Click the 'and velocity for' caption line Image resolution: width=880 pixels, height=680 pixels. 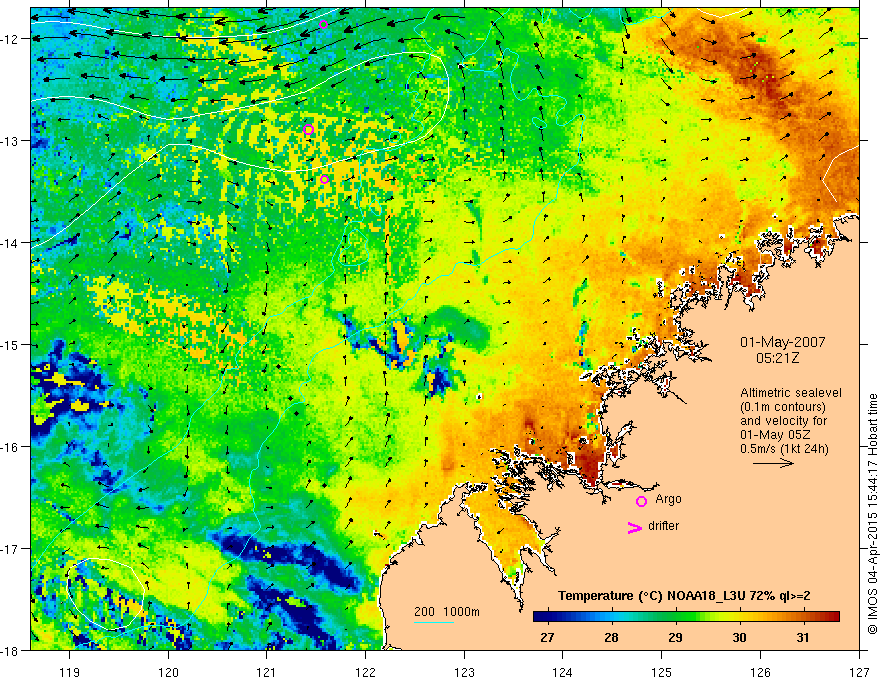pos(783,421)
